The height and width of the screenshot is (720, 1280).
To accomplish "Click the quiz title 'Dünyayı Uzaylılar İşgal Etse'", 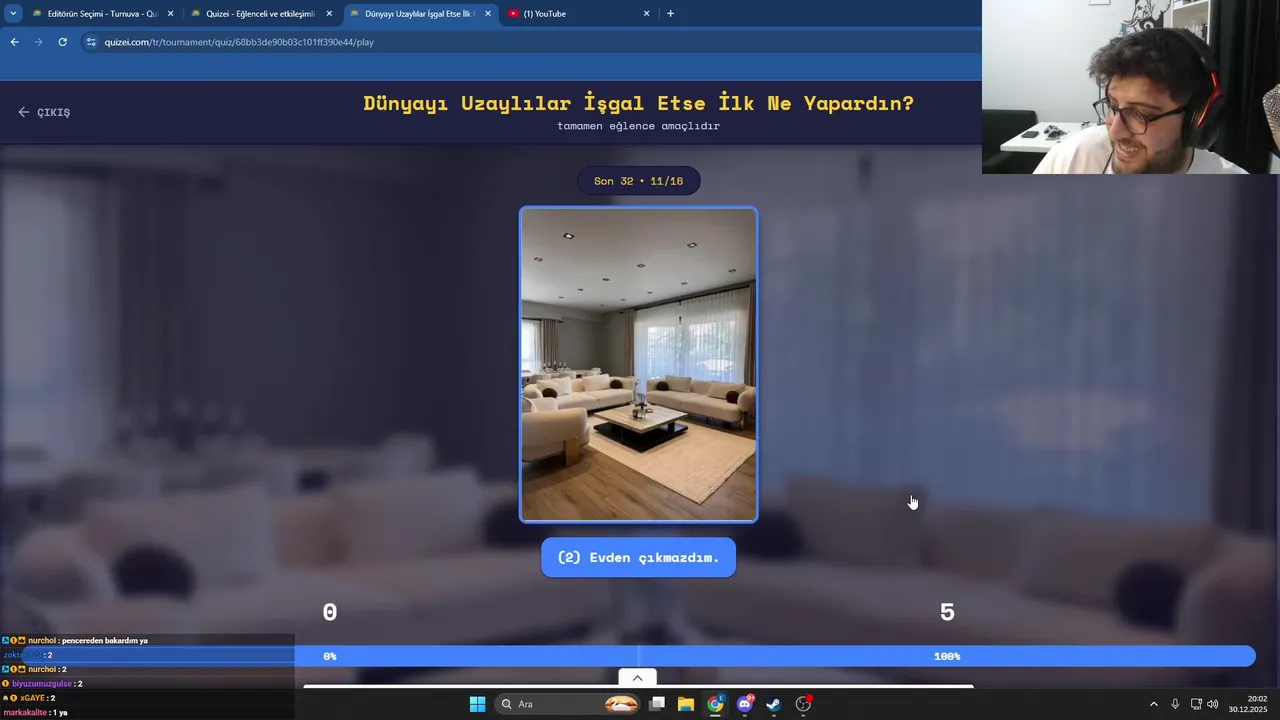I will (x=638, y=103).
